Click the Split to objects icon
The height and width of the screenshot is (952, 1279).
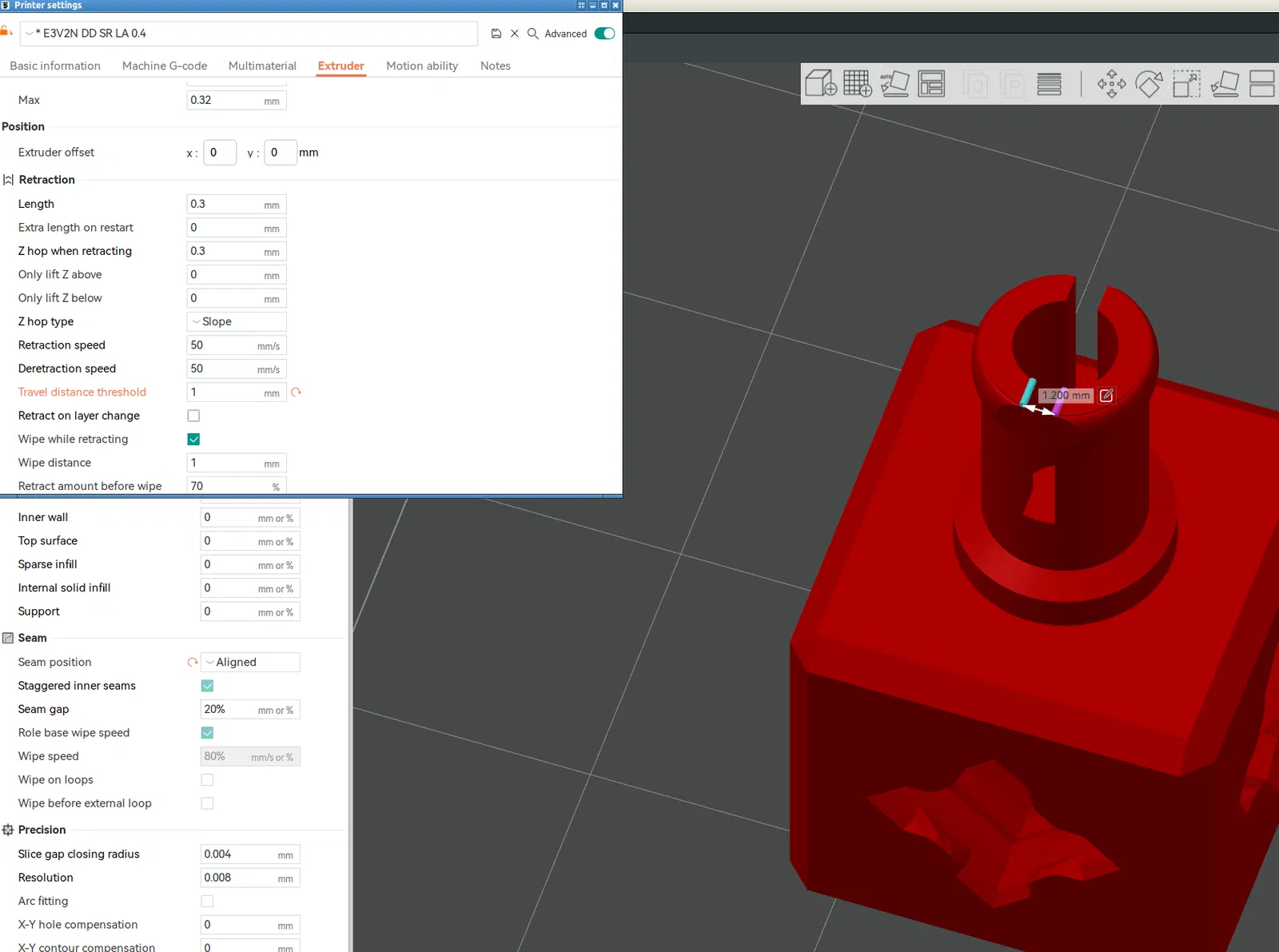pyautogui.click(x=975, y=83)
